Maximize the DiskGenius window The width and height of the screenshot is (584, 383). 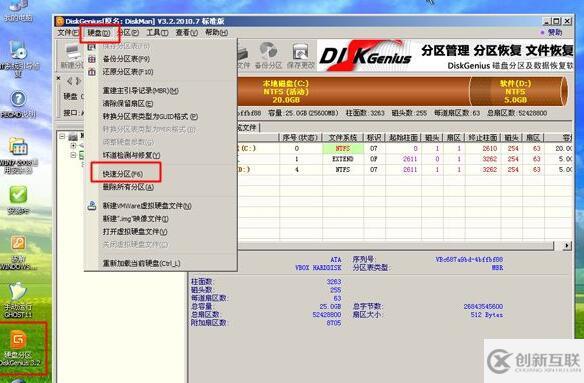click(x=556, y=21)
